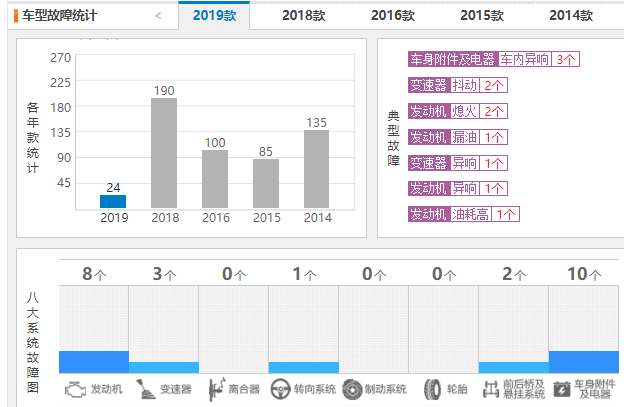Click the 1个 count above steering column
The width and height of the screenshot is (624, 407).
[304, 274]
